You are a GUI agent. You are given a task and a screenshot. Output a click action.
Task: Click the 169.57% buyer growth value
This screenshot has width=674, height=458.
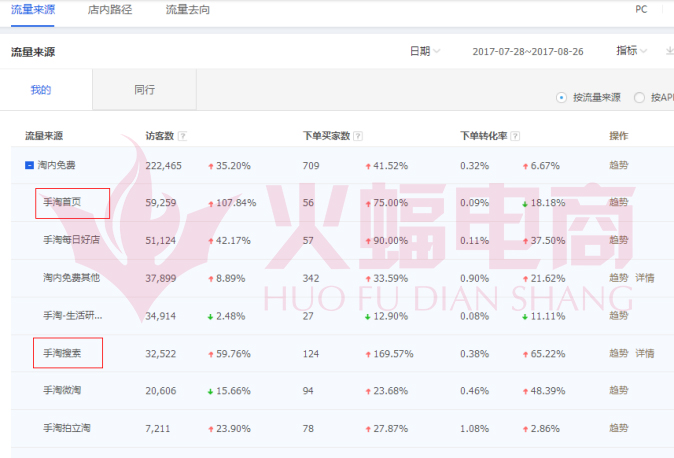(393, 354)
